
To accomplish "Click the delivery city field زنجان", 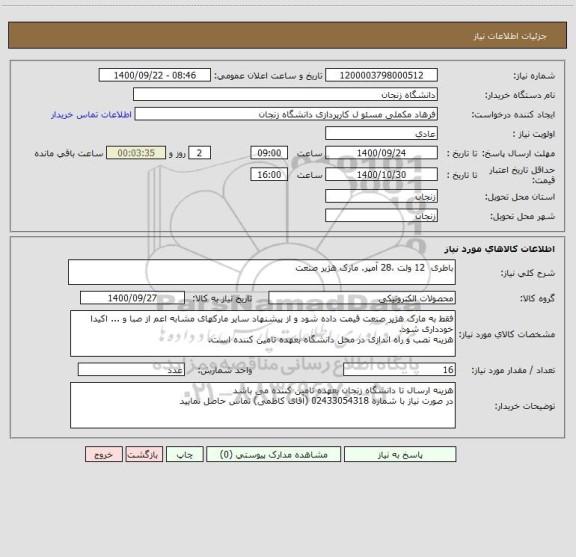I will (x=381, y=216).
